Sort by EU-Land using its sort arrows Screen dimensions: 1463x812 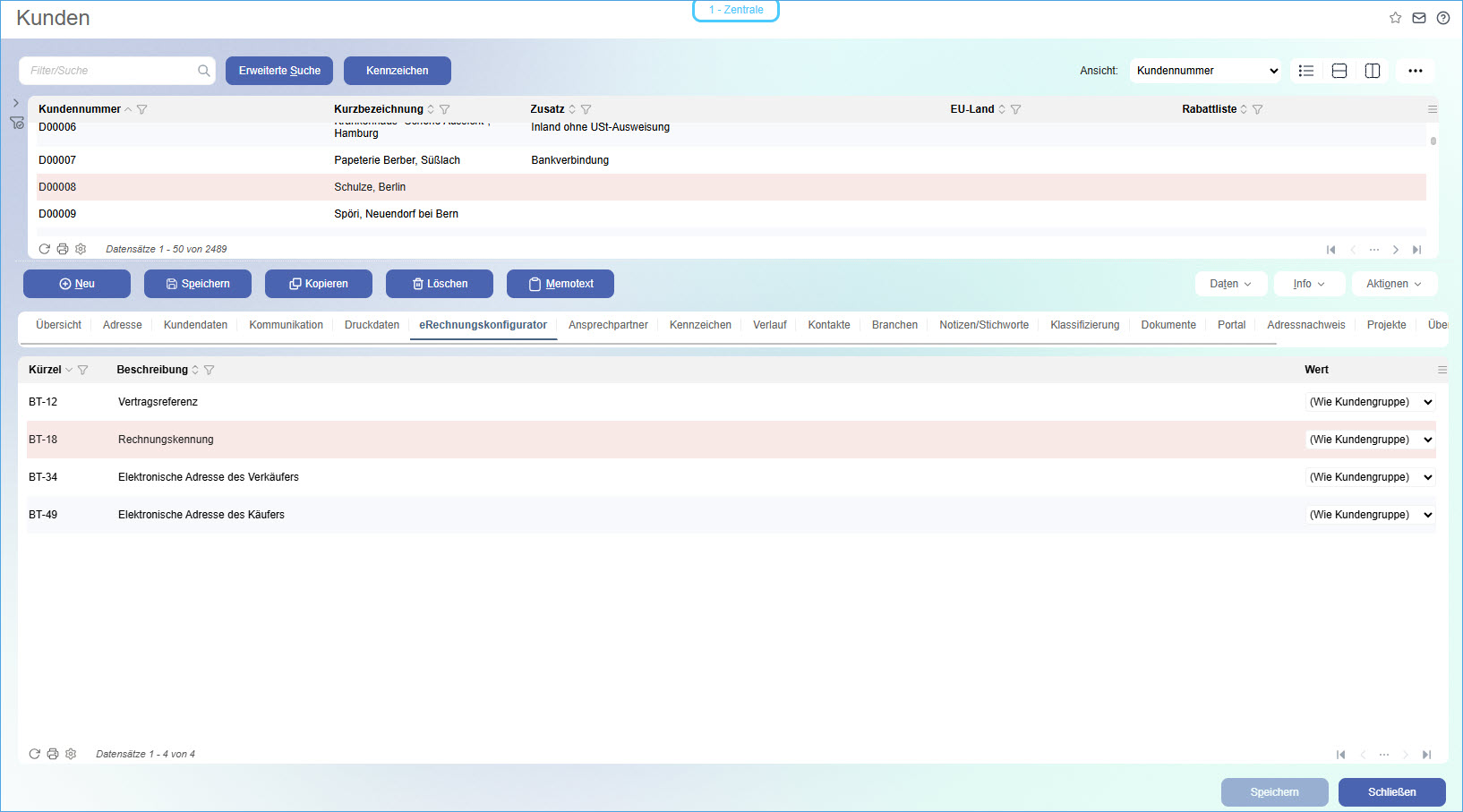[x=1002, y=109]
